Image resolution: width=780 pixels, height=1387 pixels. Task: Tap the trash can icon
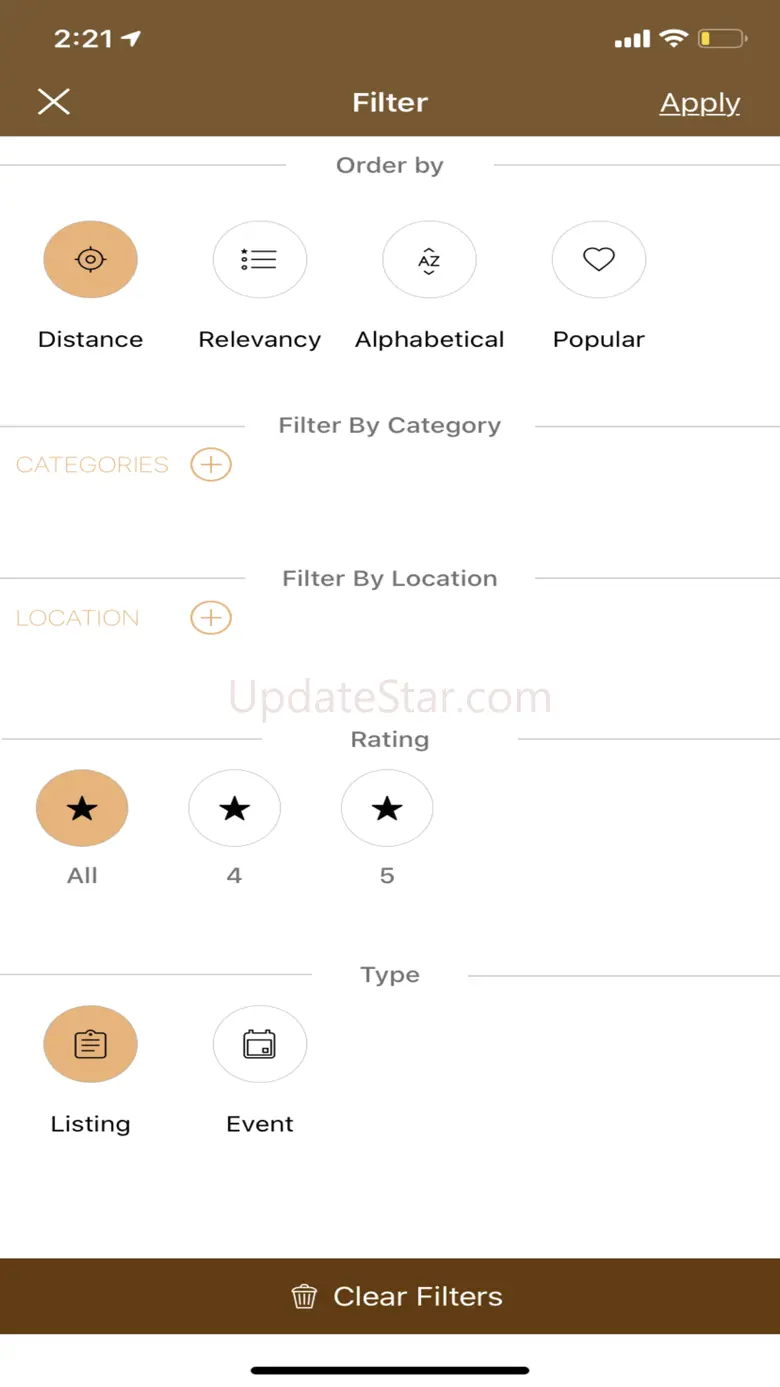pos(304,1297)
